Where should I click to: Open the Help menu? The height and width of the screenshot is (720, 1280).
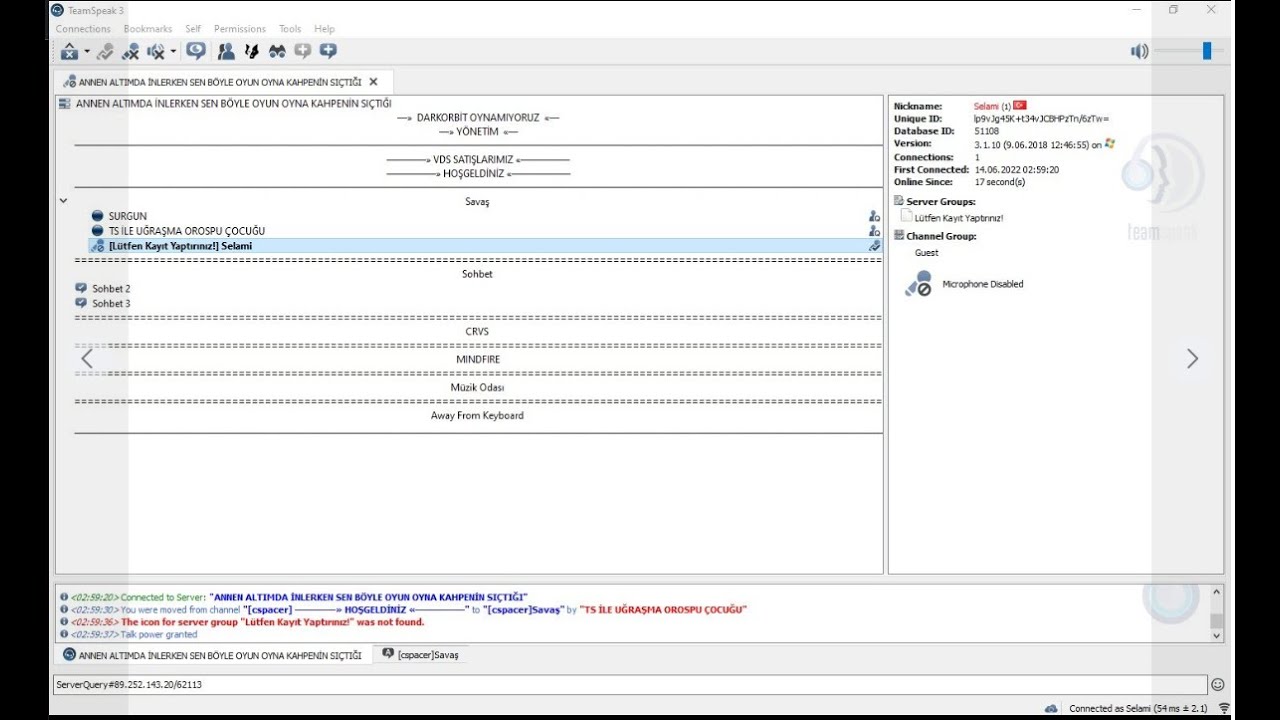coord(324,29)
